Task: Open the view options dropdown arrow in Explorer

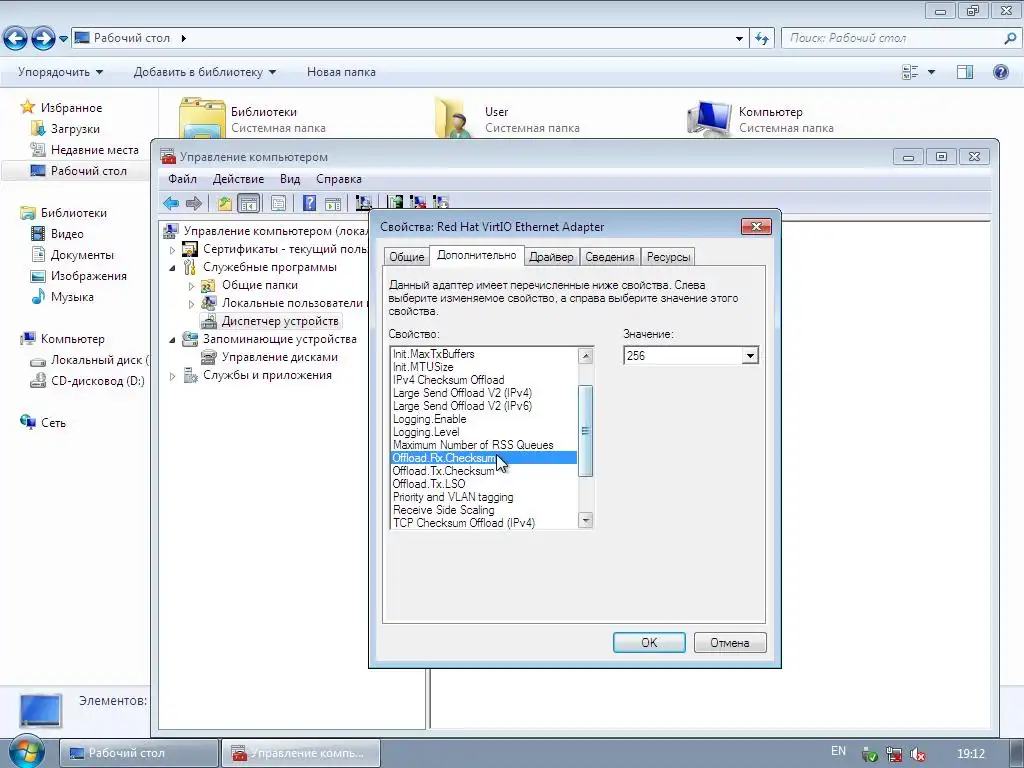Action: [931, 72]
